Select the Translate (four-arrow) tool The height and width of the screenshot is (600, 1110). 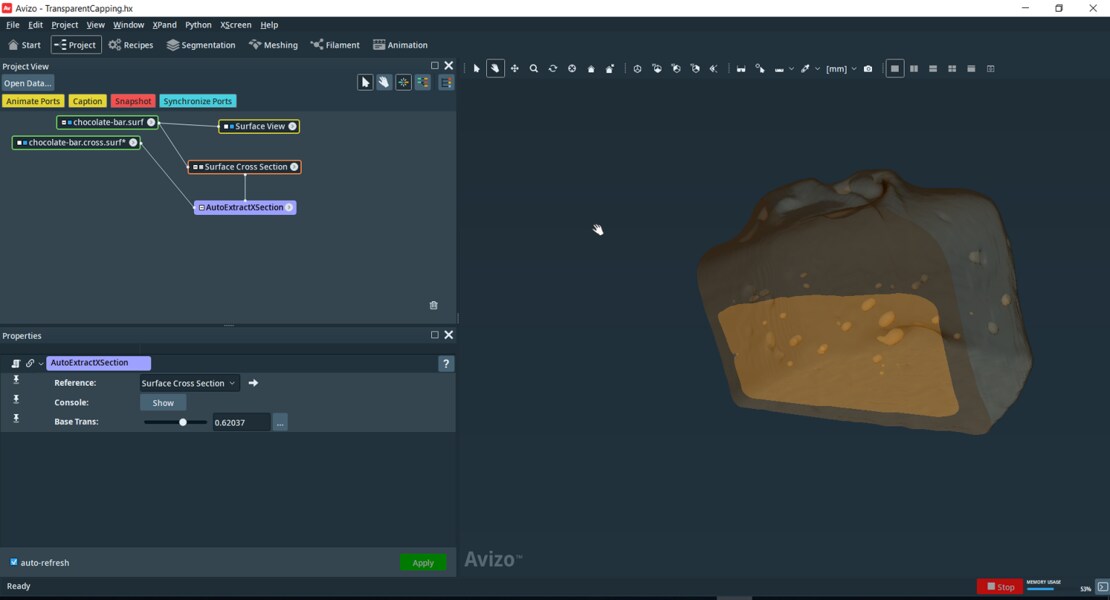tap(515, 69)
